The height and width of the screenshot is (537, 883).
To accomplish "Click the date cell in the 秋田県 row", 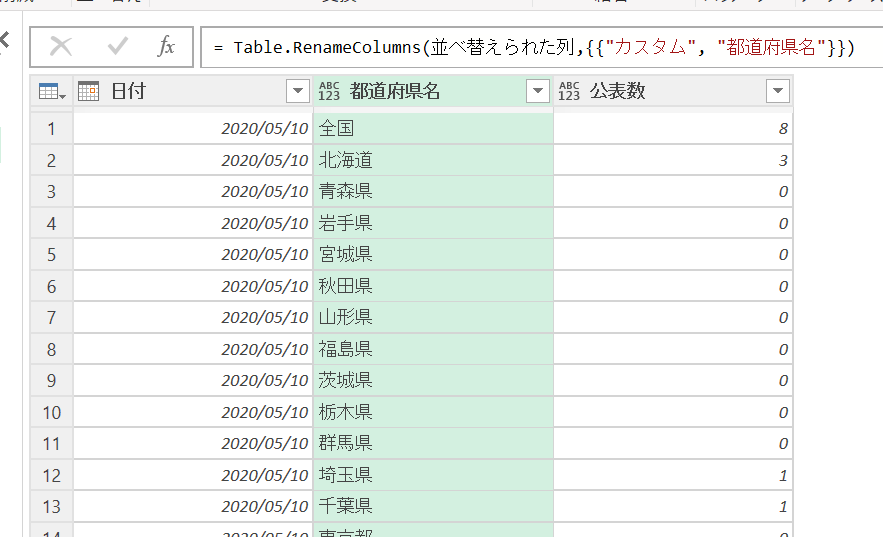I will pos(193,287).
